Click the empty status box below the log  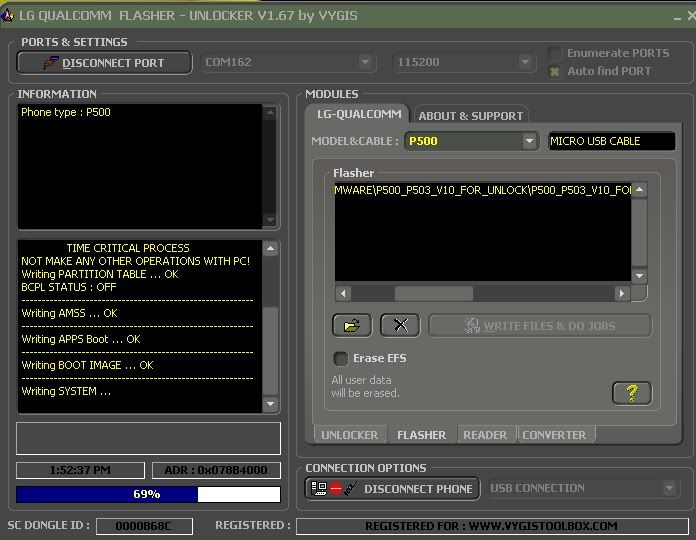148,438
